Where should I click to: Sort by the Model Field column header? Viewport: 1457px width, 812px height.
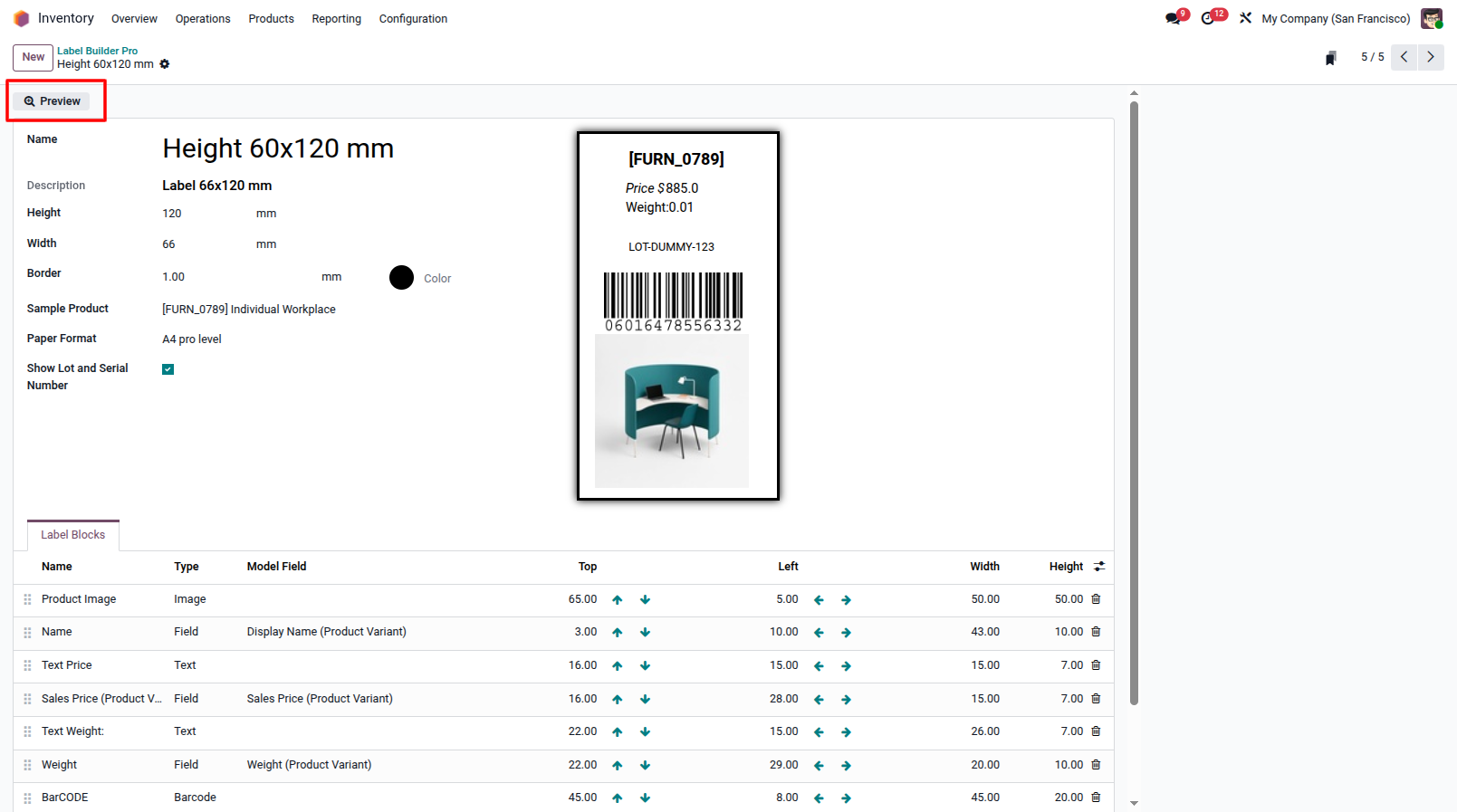click(x=277, y=567)
